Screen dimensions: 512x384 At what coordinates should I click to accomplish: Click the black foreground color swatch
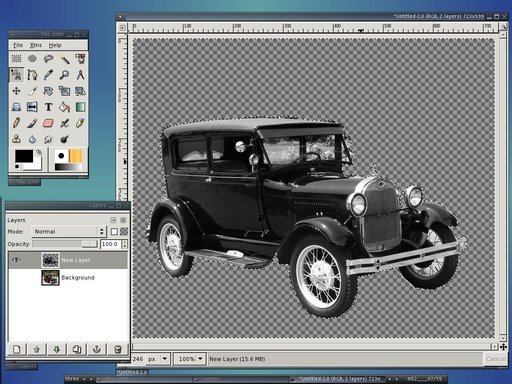[x=24, y=156]
